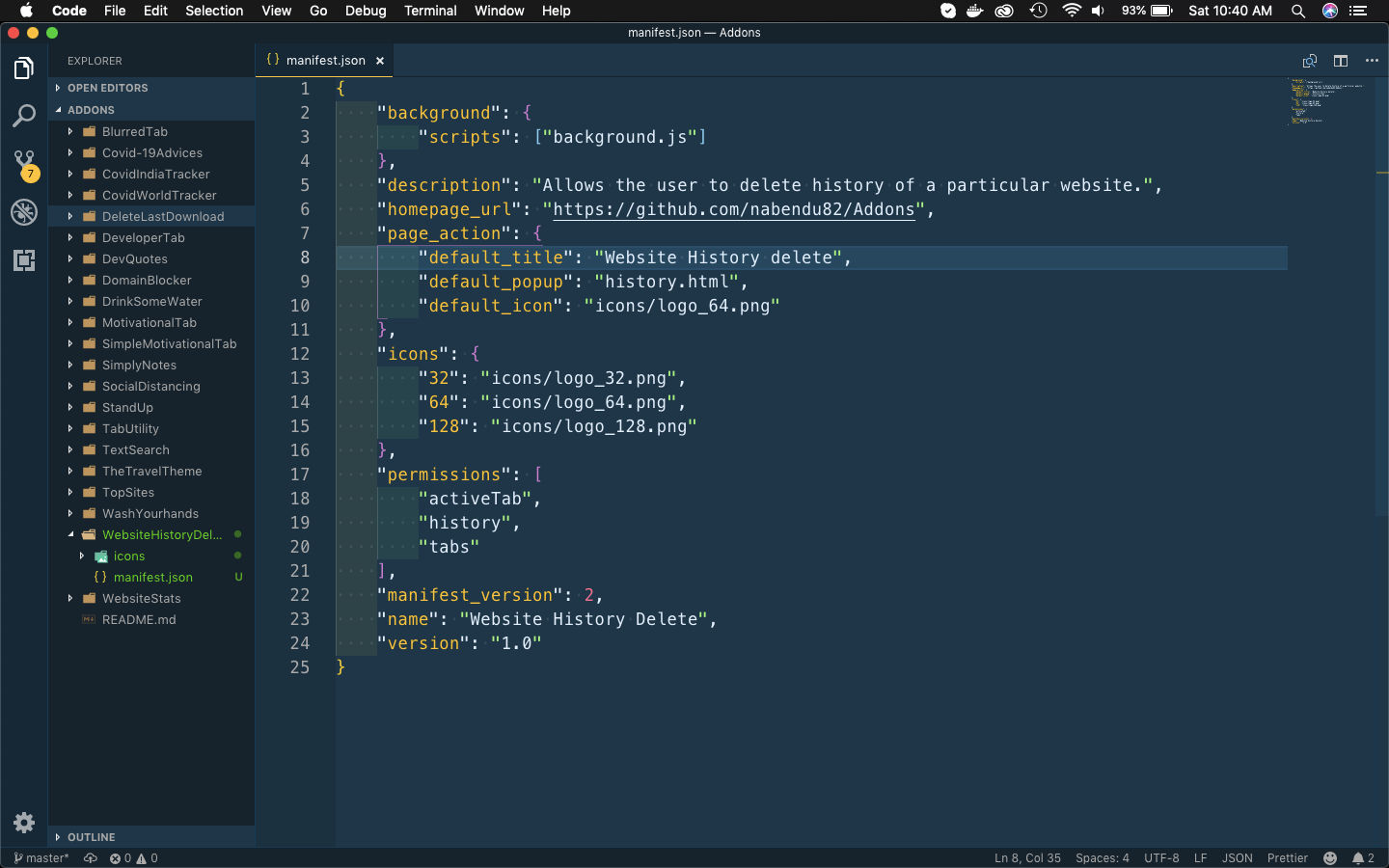Change file encoding UTF-8

[x=1161, y=858]
